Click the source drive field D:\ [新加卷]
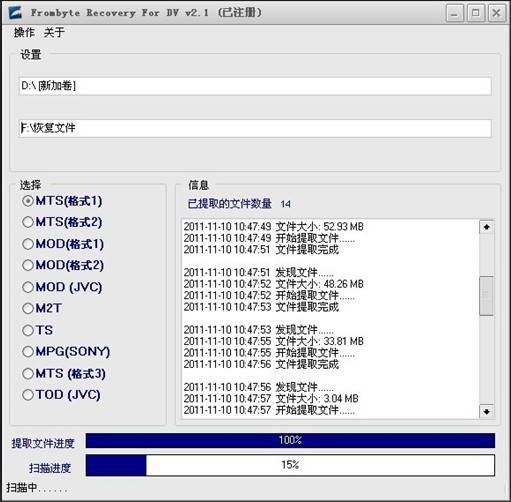The image size is (511, 502). [255, 86]
